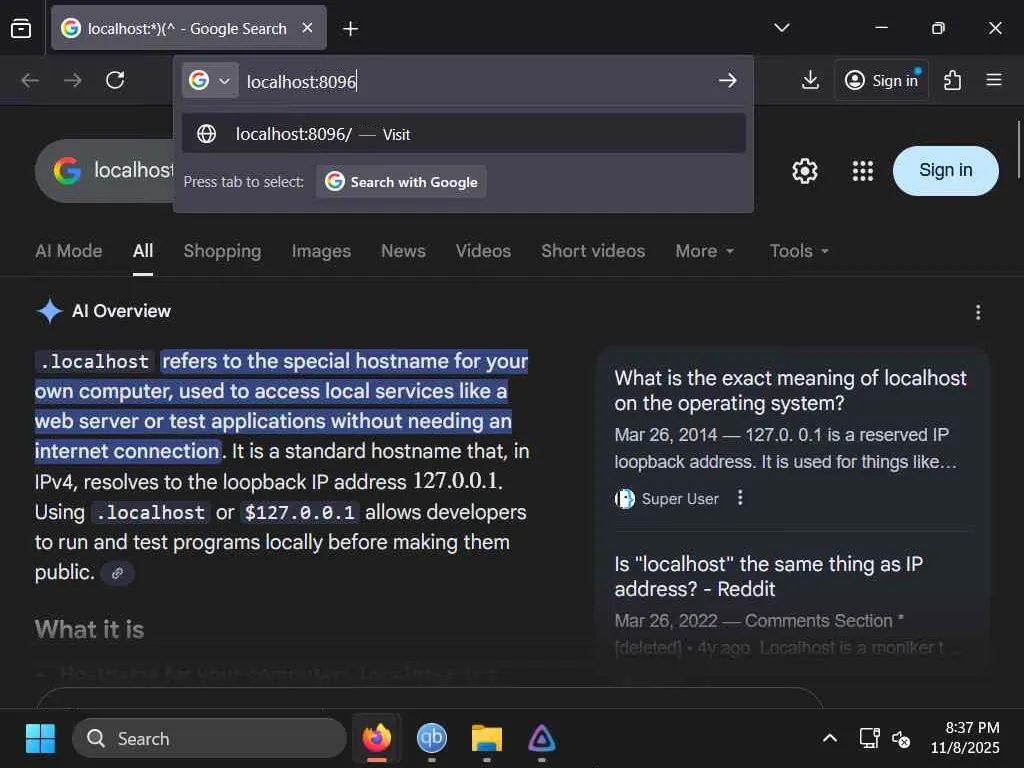Select localhost:8096/ Visit suggestion
The width and height of the screenshot is (1024, 768).
click(x=463, y=134)
